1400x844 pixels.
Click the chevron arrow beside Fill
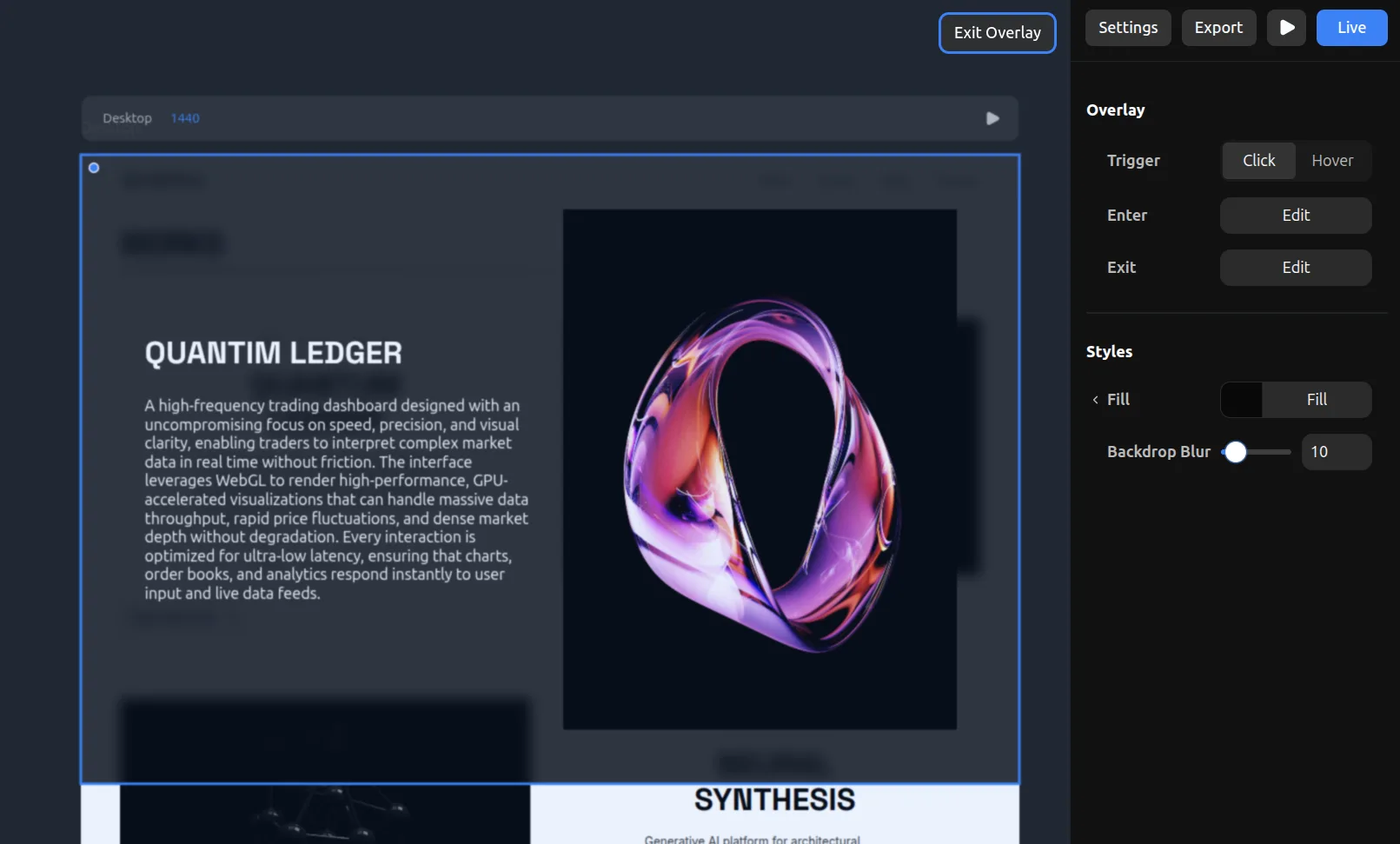[x=1095, y=400]
